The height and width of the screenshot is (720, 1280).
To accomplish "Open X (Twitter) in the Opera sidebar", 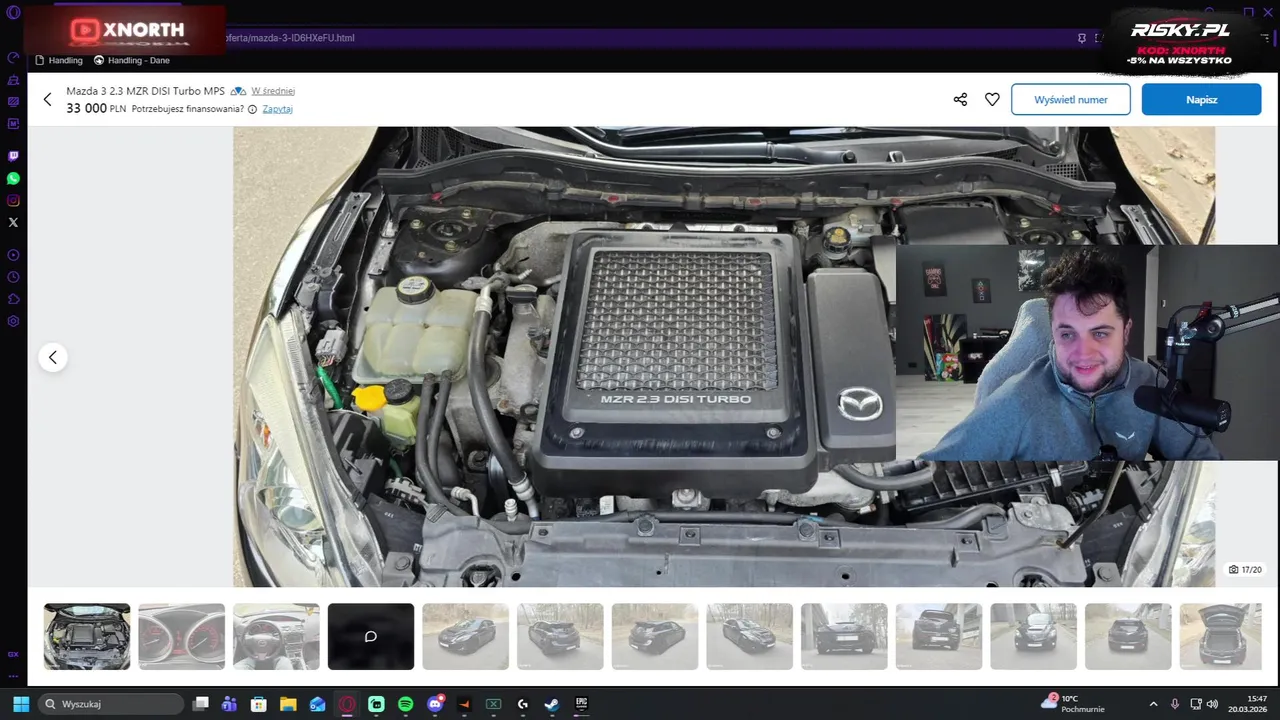I will coord(13,222).
